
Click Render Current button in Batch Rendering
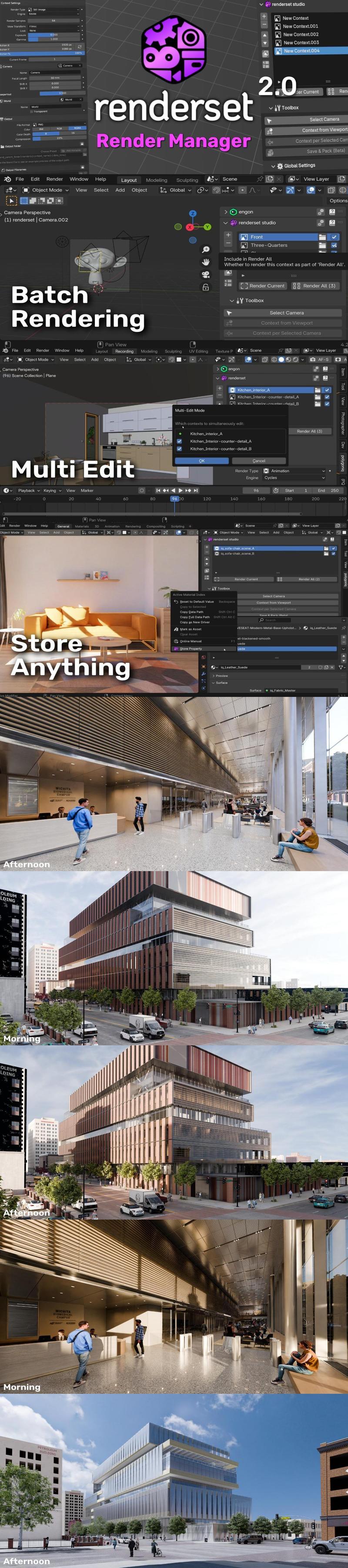(262, 285)
